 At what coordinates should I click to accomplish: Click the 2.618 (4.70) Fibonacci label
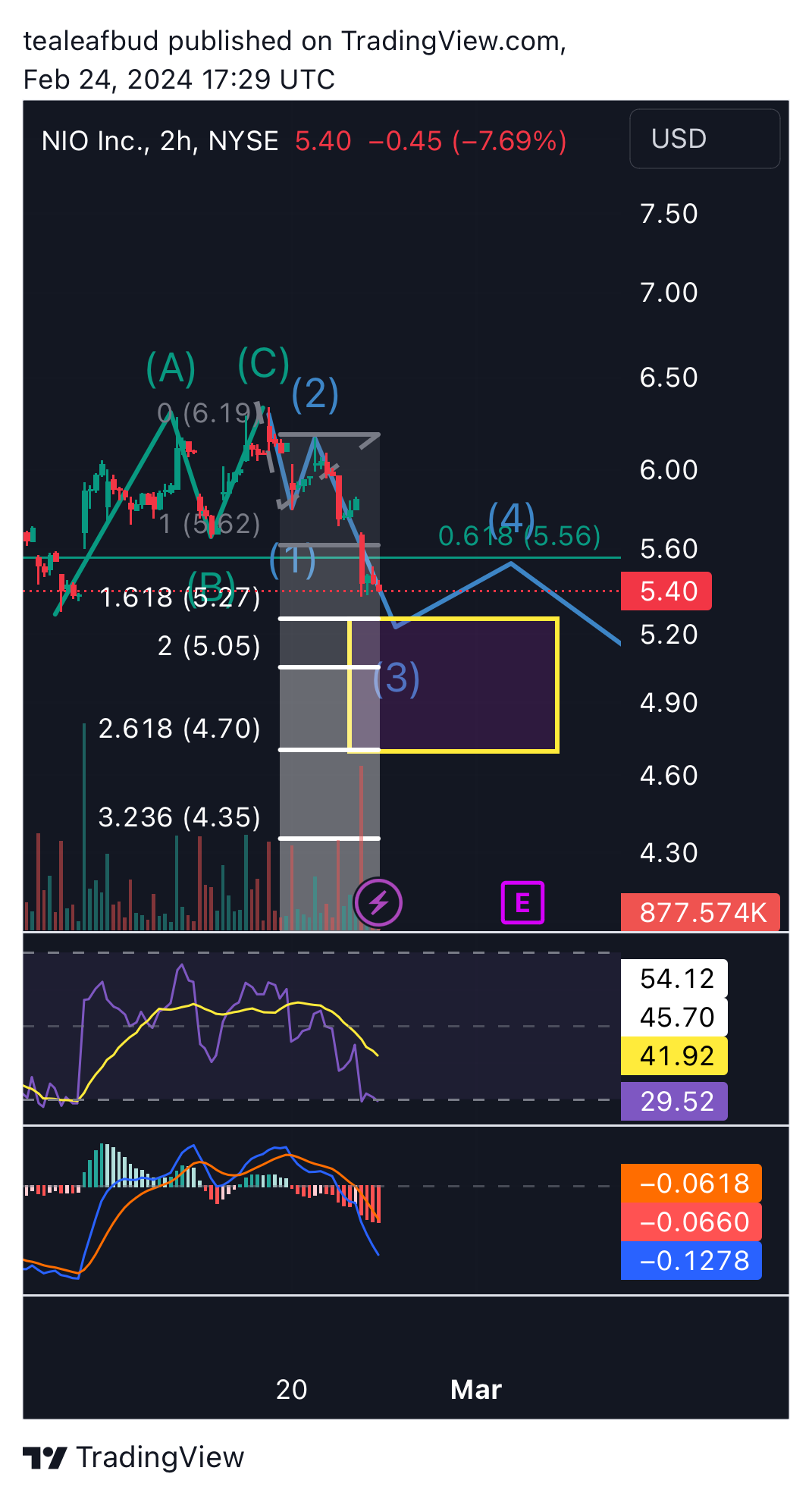tap(180, 729)
